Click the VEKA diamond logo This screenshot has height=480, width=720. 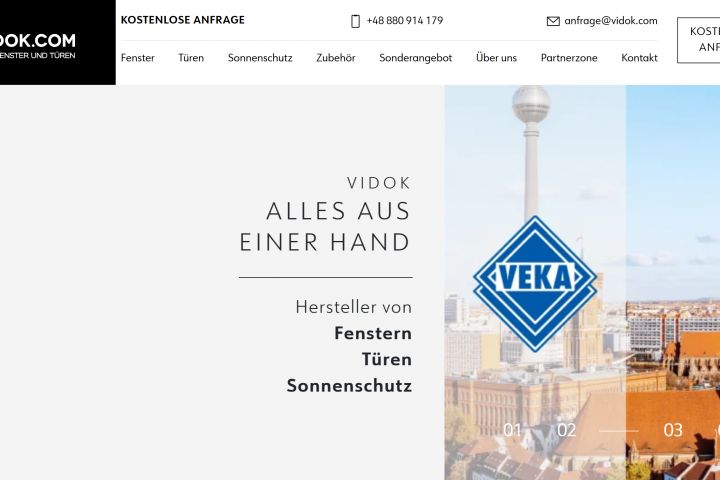pos(535,284)
